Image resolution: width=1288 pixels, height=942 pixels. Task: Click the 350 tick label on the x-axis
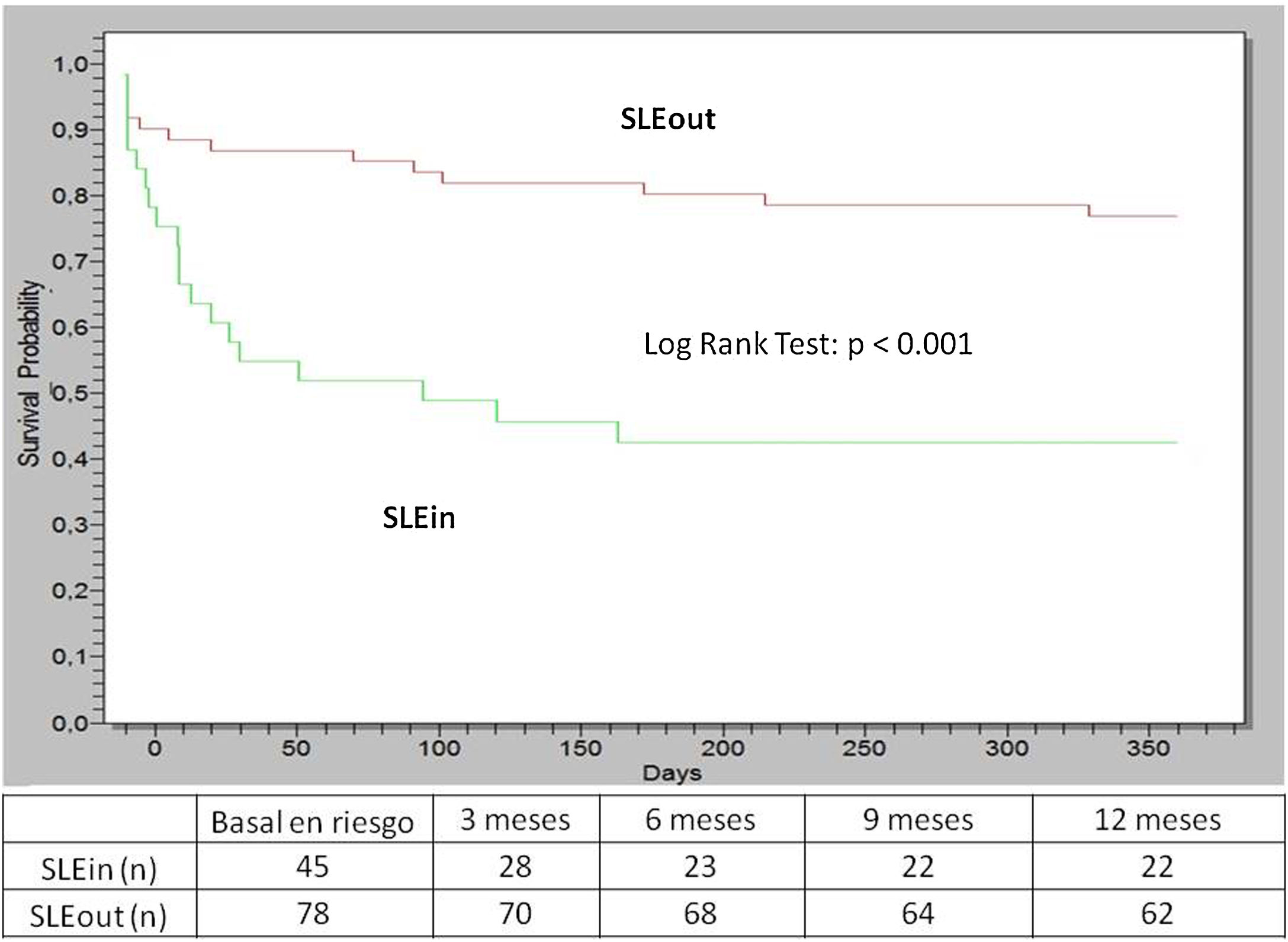[x=1148, y=748]
